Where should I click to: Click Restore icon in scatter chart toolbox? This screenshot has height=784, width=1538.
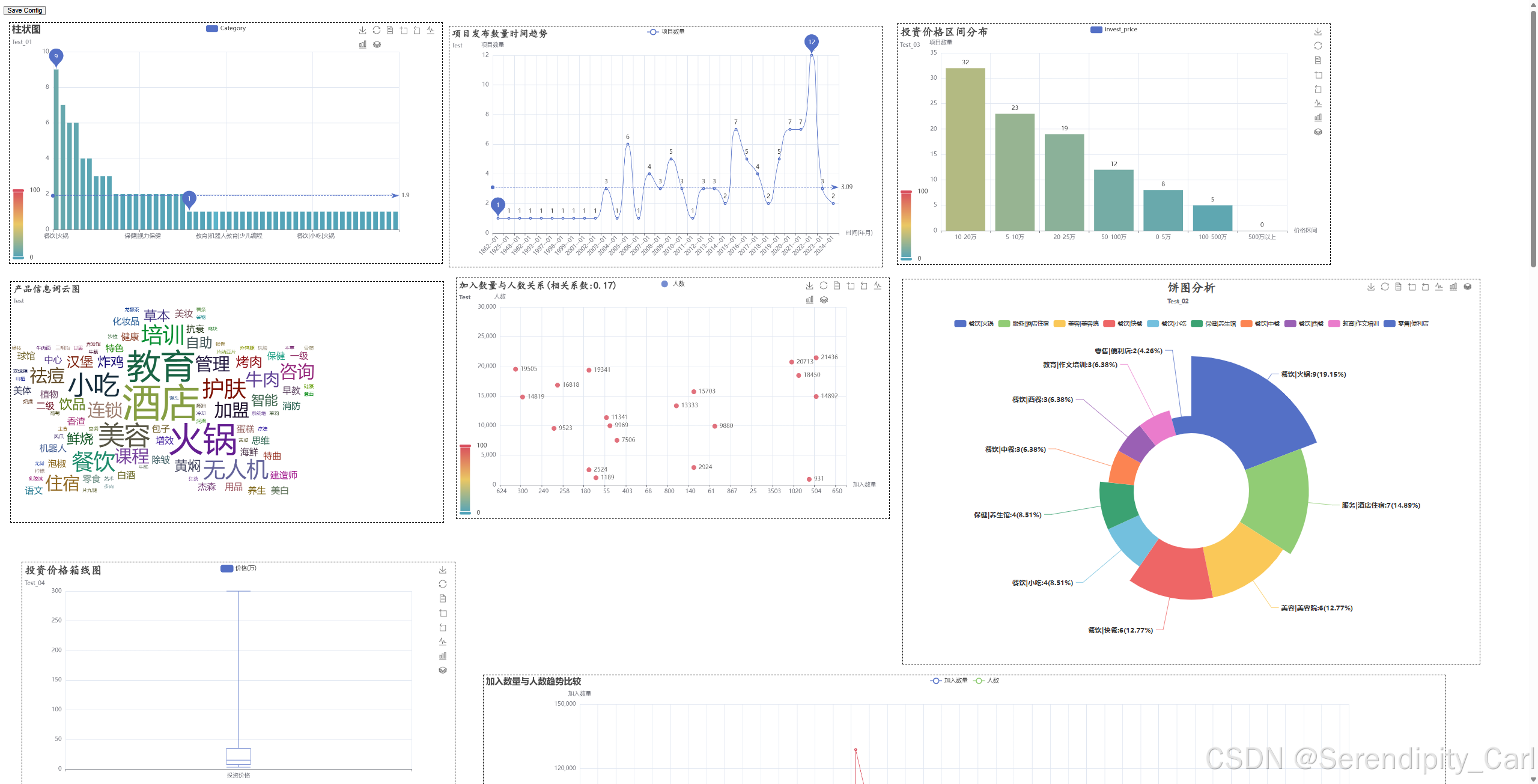(824, 286)
